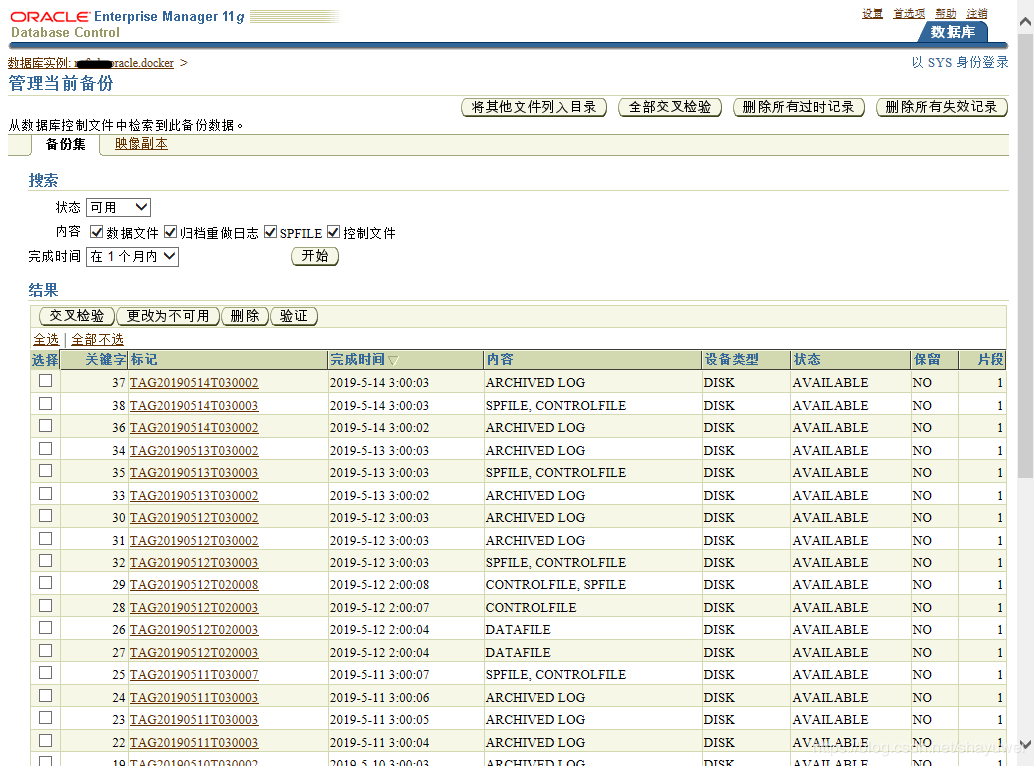The height and width of the screenshot is (766, 1034).
Task: Click 注销 to log out
Action: [977, 13]
